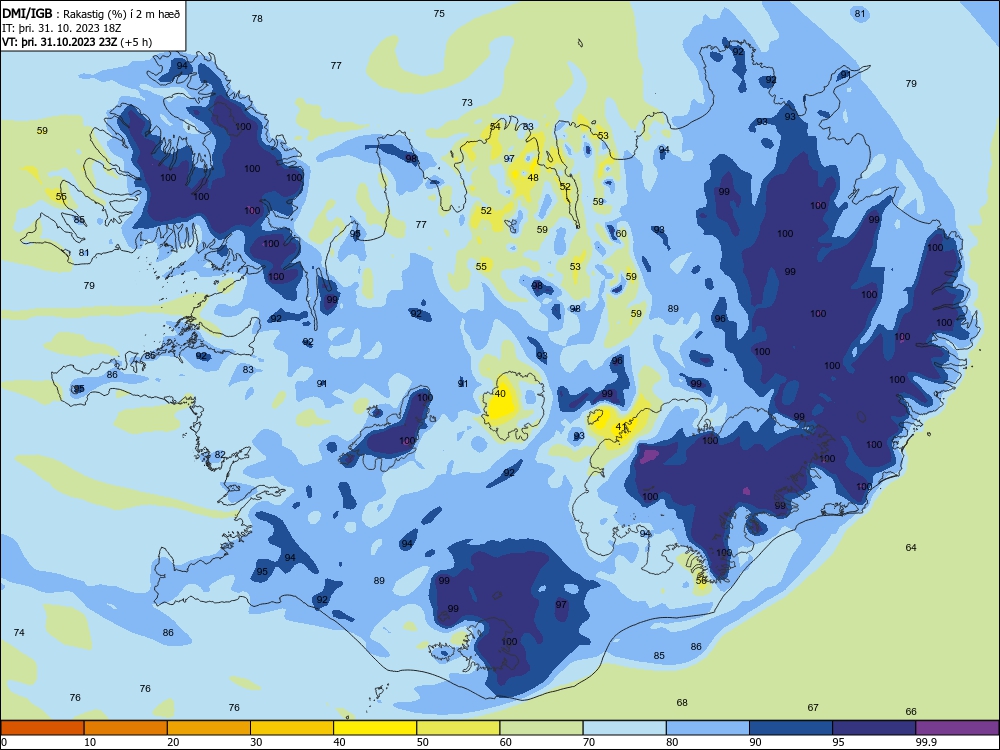Viewport: 1000px width, 750px height.
Task: Click the light blue 70–80 legend swatch
Action: click(624, 728)
